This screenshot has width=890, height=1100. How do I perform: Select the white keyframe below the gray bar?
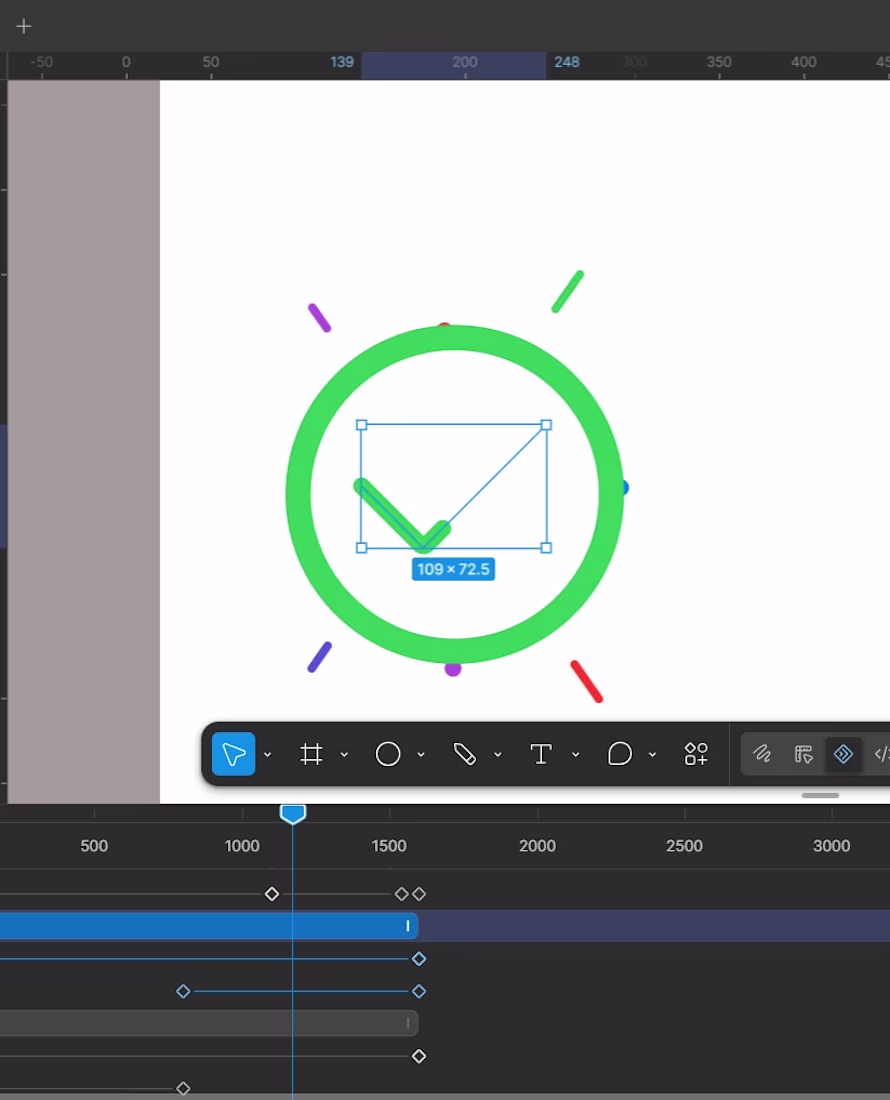coord(419,1056)
